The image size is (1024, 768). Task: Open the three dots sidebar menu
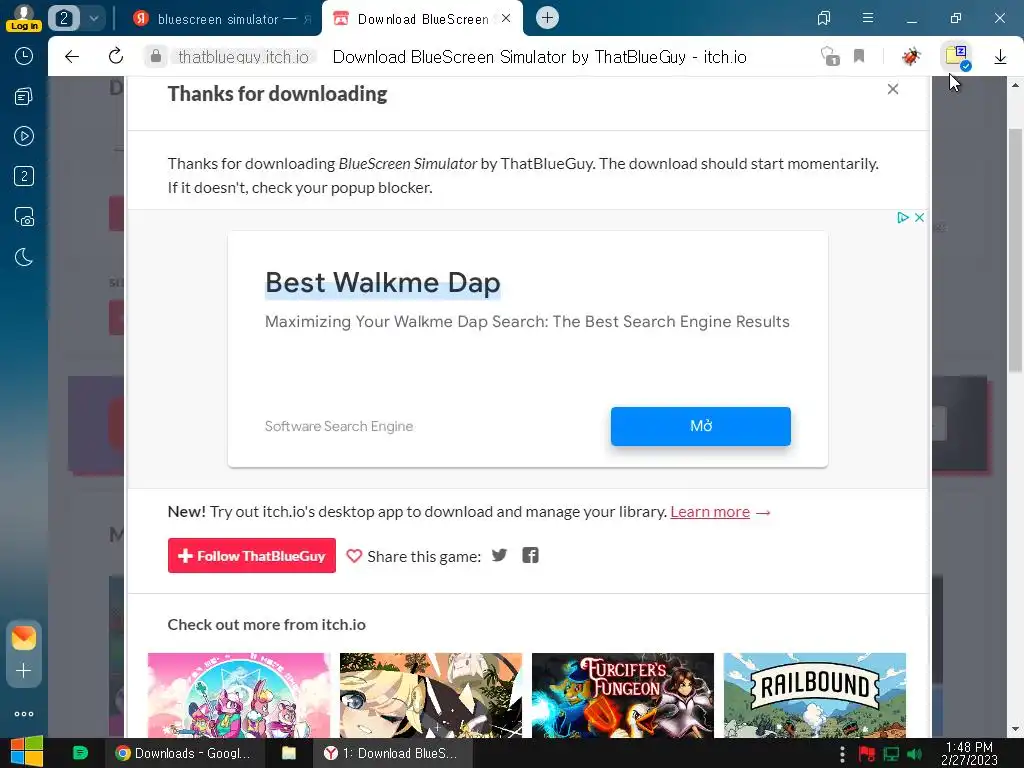coord(24,714)
